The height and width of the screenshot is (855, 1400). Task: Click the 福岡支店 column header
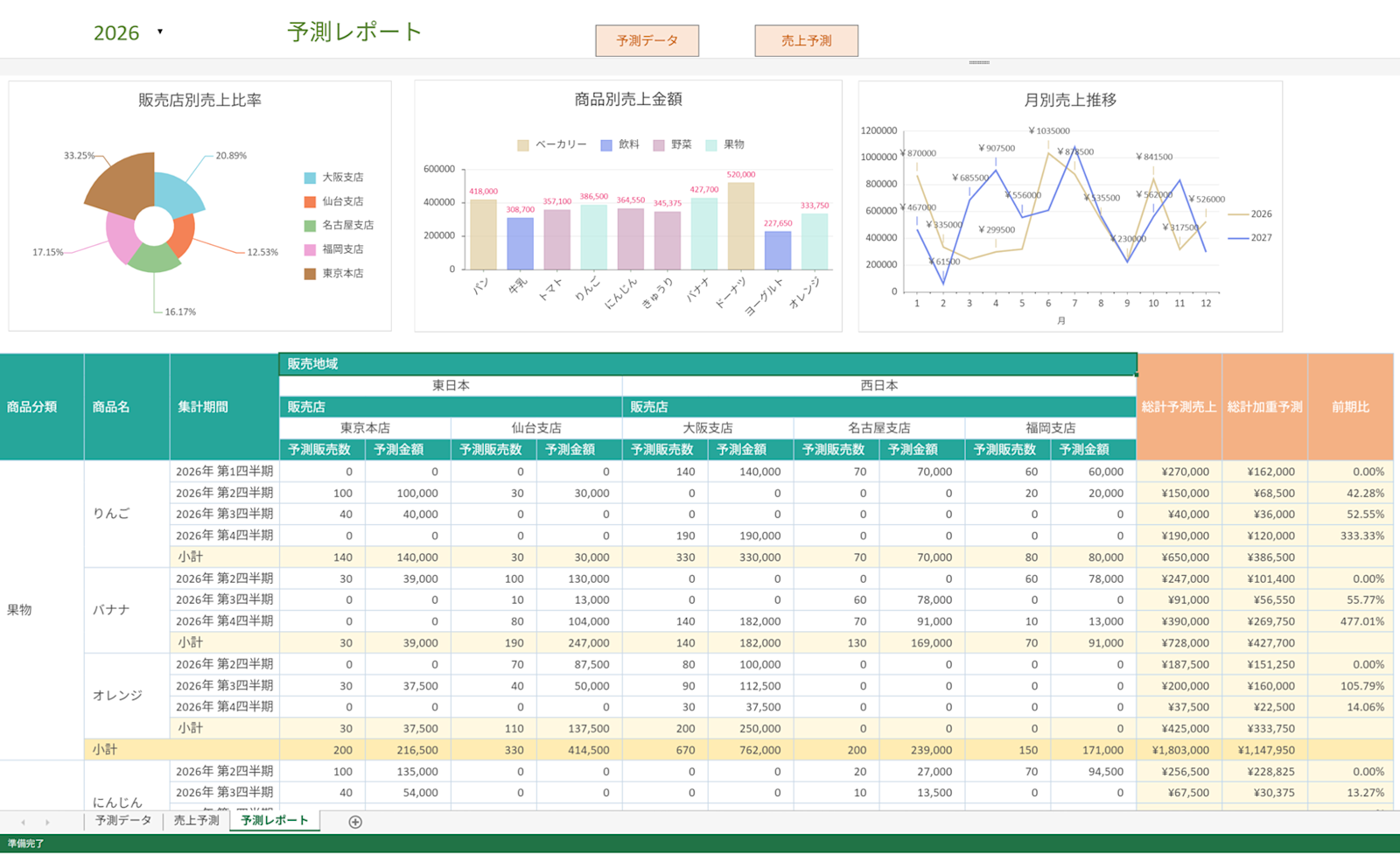(1051, 428)
